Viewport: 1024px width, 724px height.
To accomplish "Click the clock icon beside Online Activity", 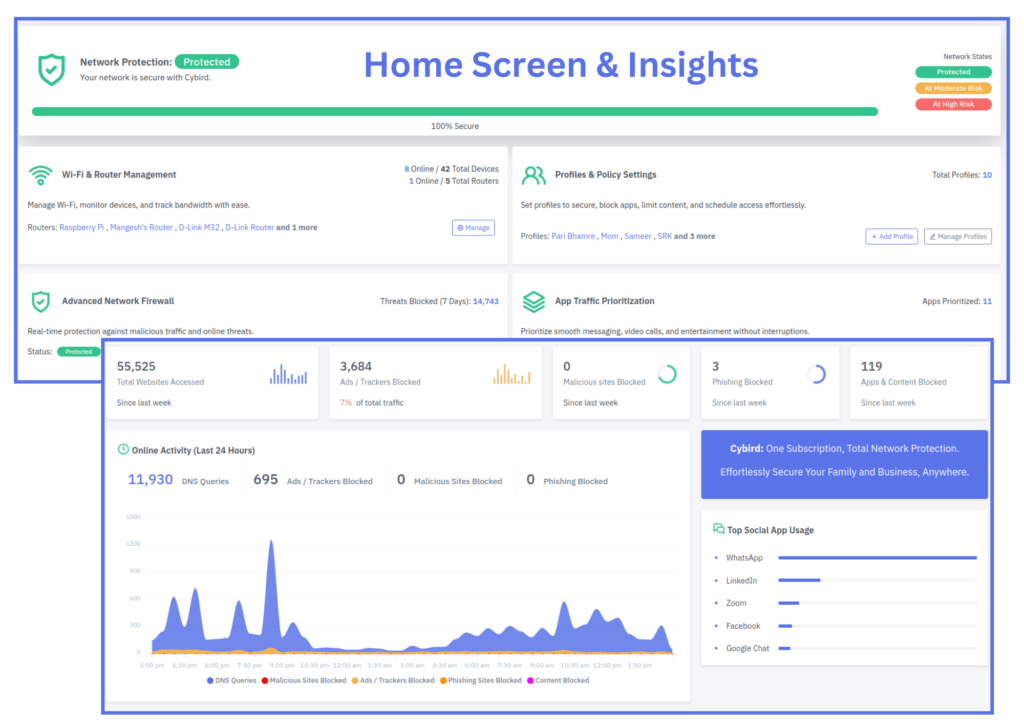I will pyautogui.click(x=123, y=450).
